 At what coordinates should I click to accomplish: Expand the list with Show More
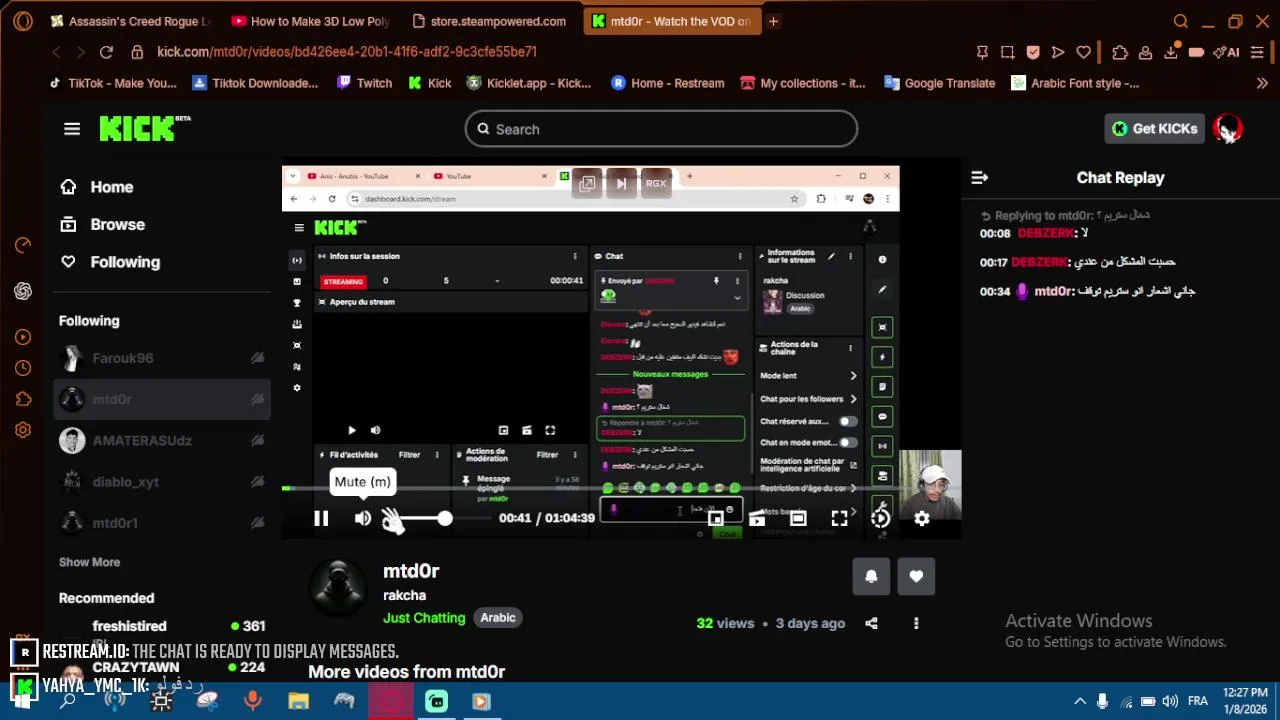pyautogui.click(x=89, y=562)
